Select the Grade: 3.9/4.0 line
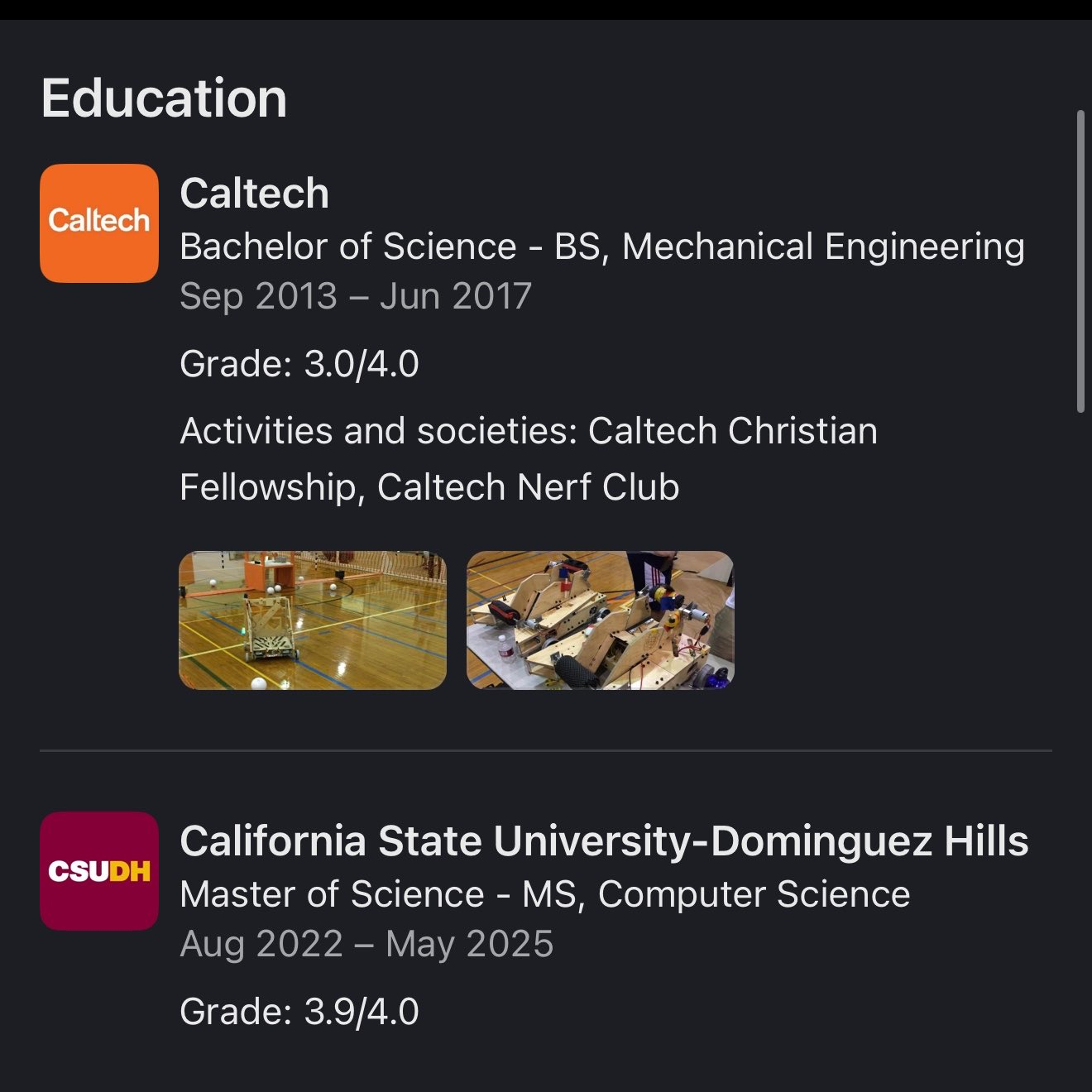Image resolution: width=1092 pixels, height=1092 pixels. tap(299, 1012)
